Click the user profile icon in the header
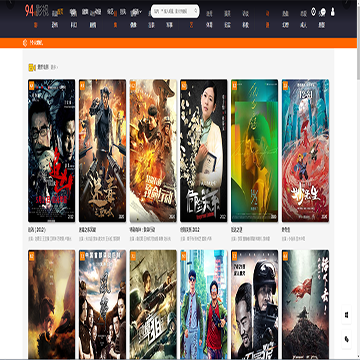 click(332, 12)
